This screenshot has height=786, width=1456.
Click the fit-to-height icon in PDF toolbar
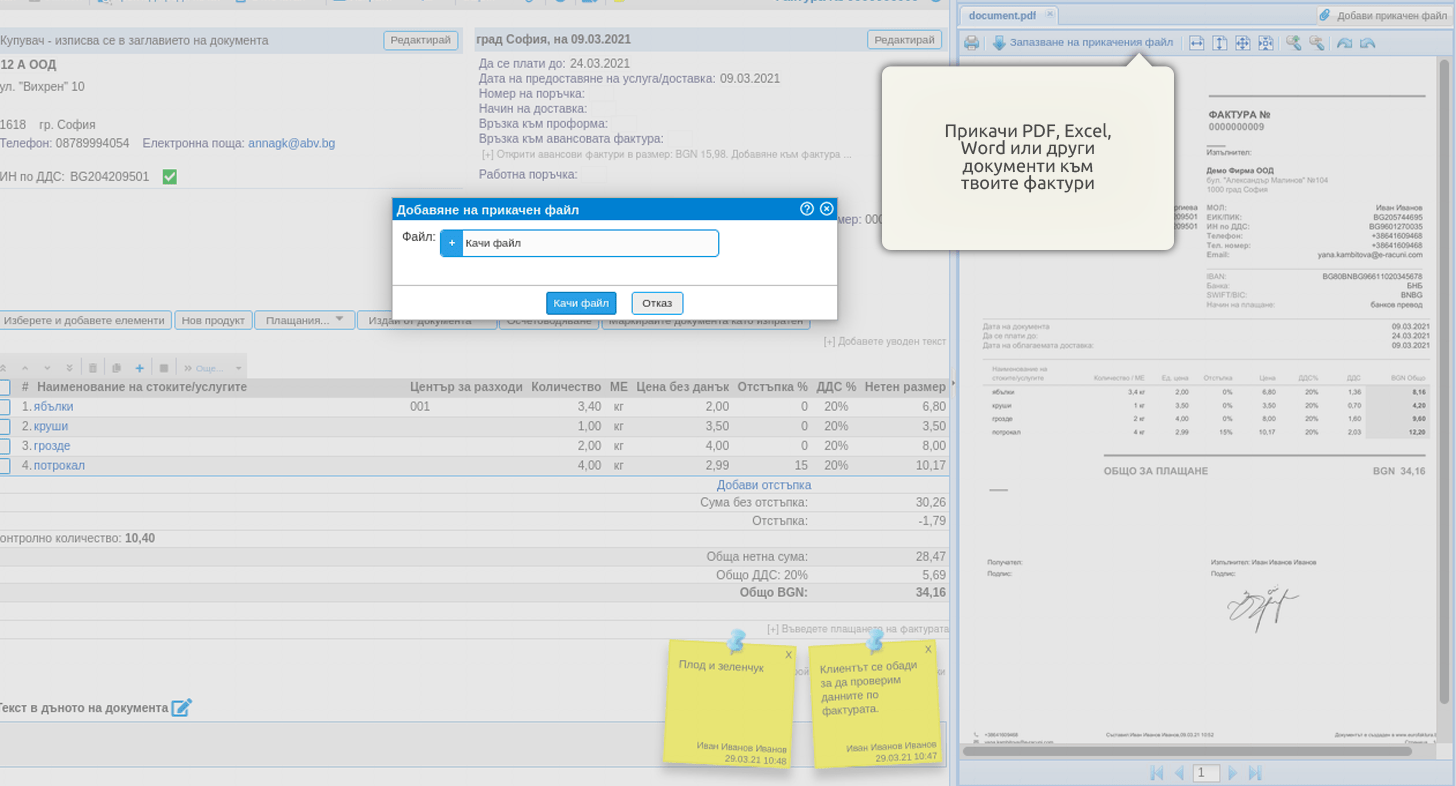coord(1220,43)
